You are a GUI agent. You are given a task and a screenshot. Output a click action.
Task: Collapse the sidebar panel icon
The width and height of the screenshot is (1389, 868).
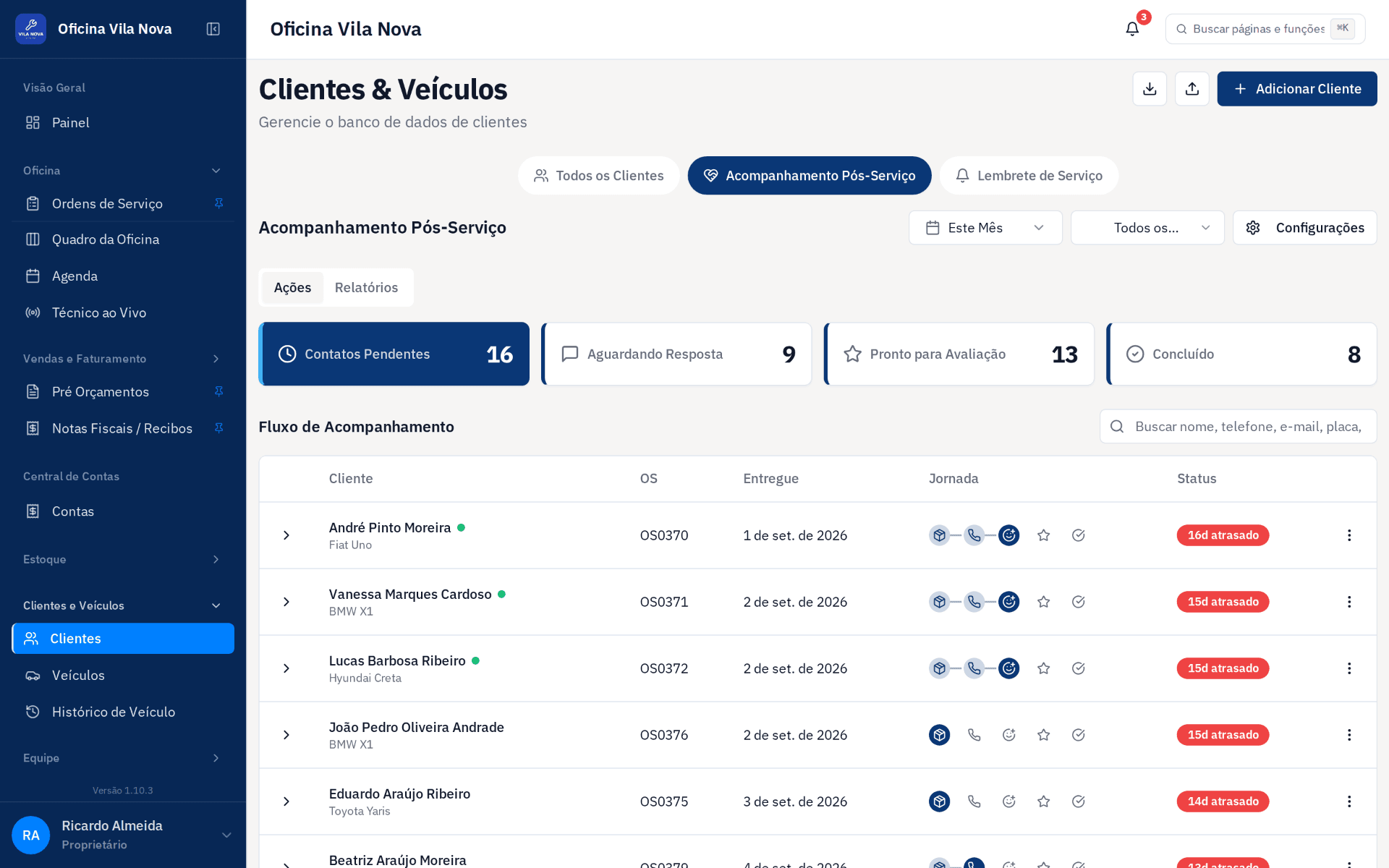coord(213,29)
